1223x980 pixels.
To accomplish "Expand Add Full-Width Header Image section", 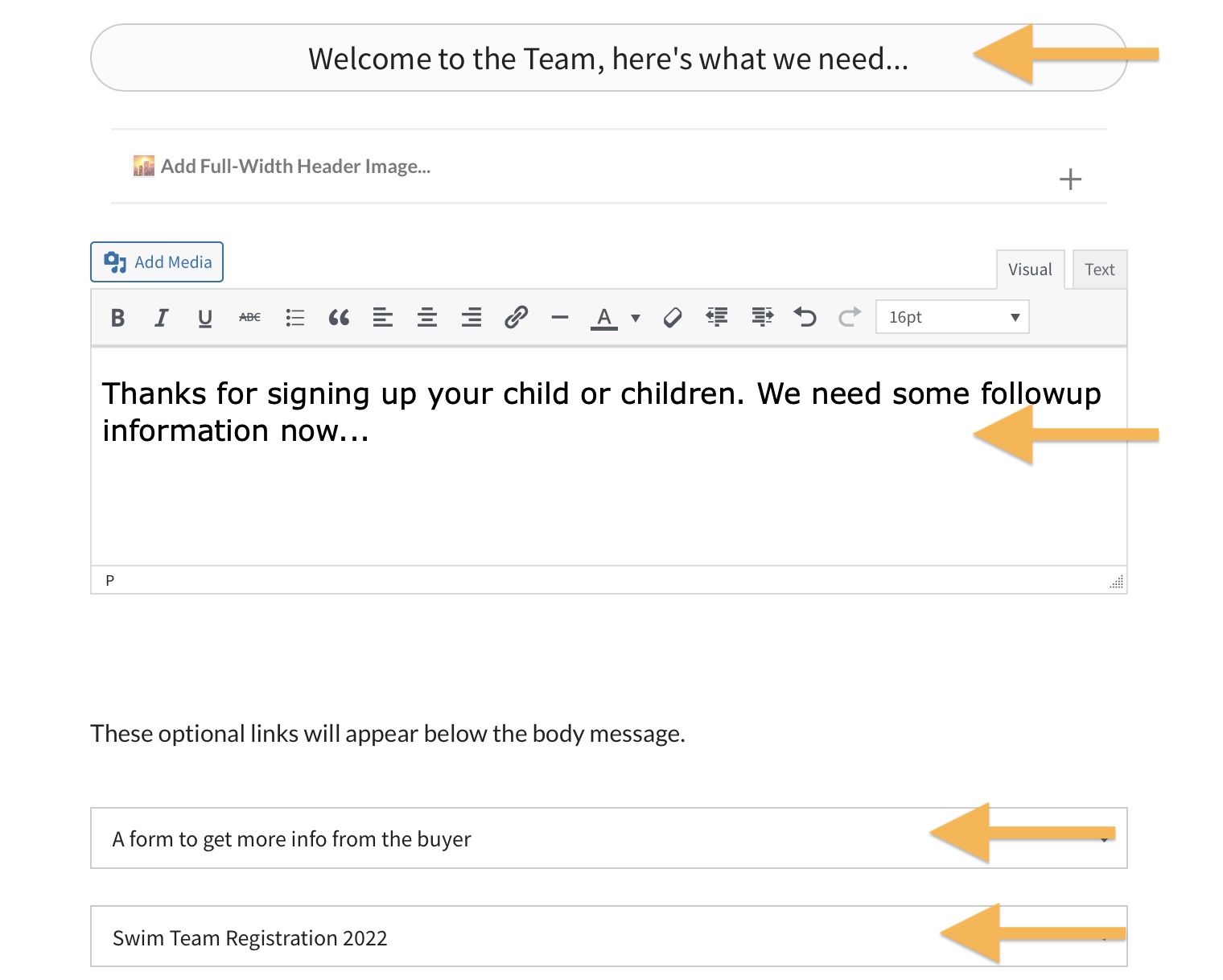I will [x=1069, y=179].
